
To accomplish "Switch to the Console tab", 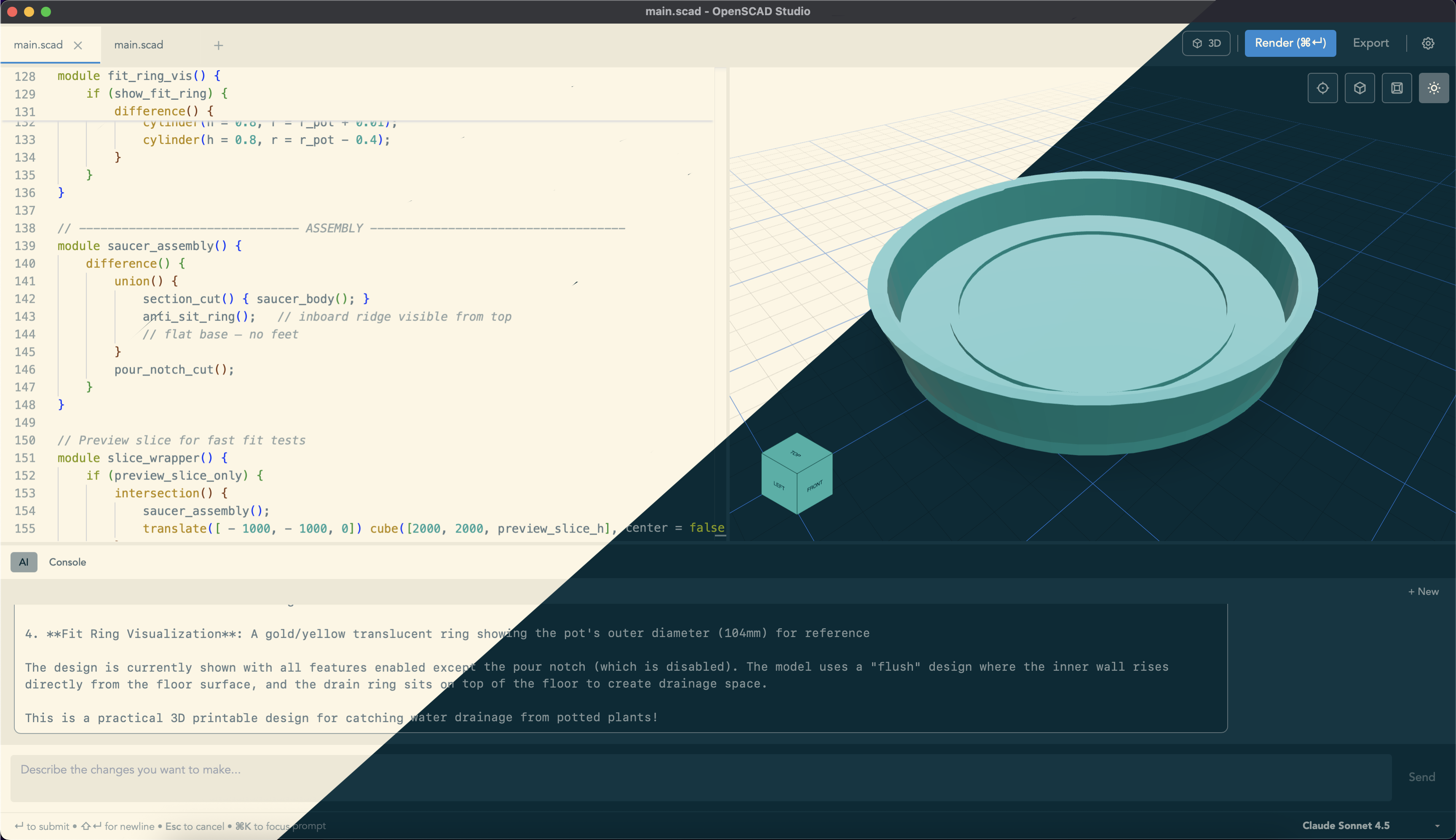I will [x=67, y=561].
